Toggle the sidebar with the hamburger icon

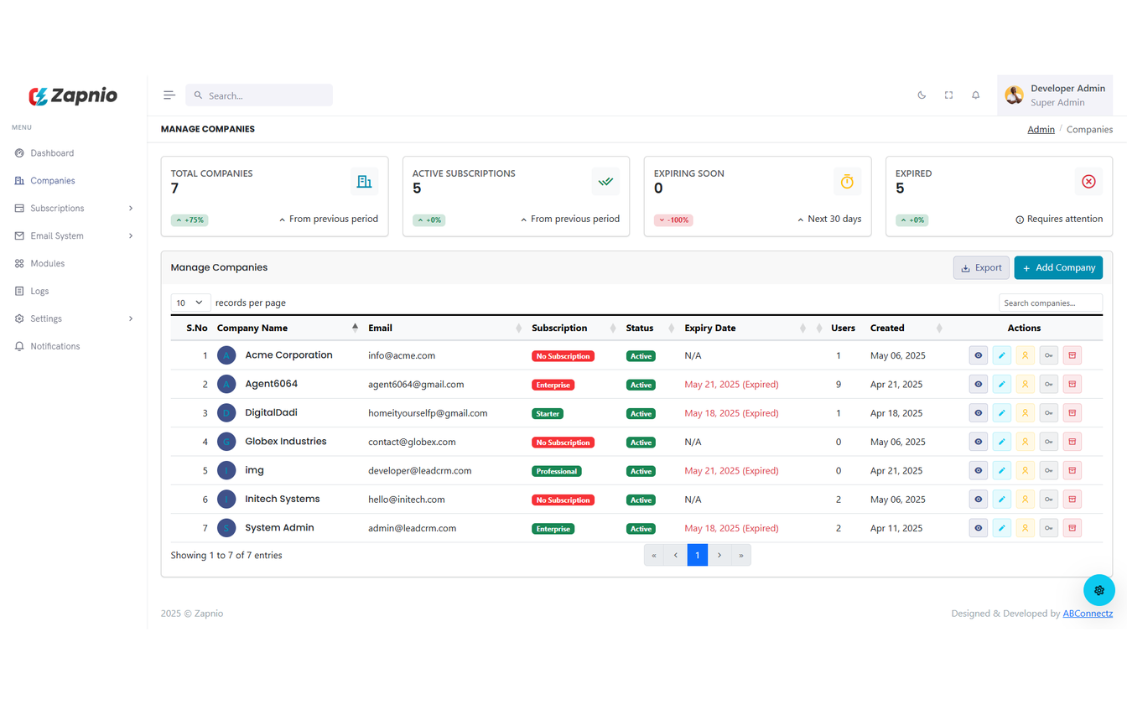click(x=169, y=96)
